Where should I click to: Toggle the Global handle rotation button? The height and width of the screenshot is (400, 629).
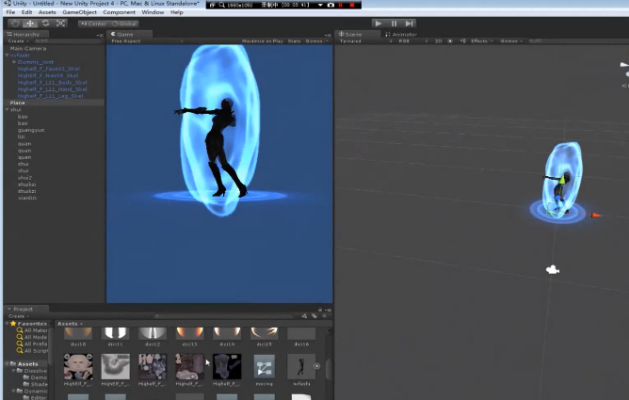[x=124, y=24]
